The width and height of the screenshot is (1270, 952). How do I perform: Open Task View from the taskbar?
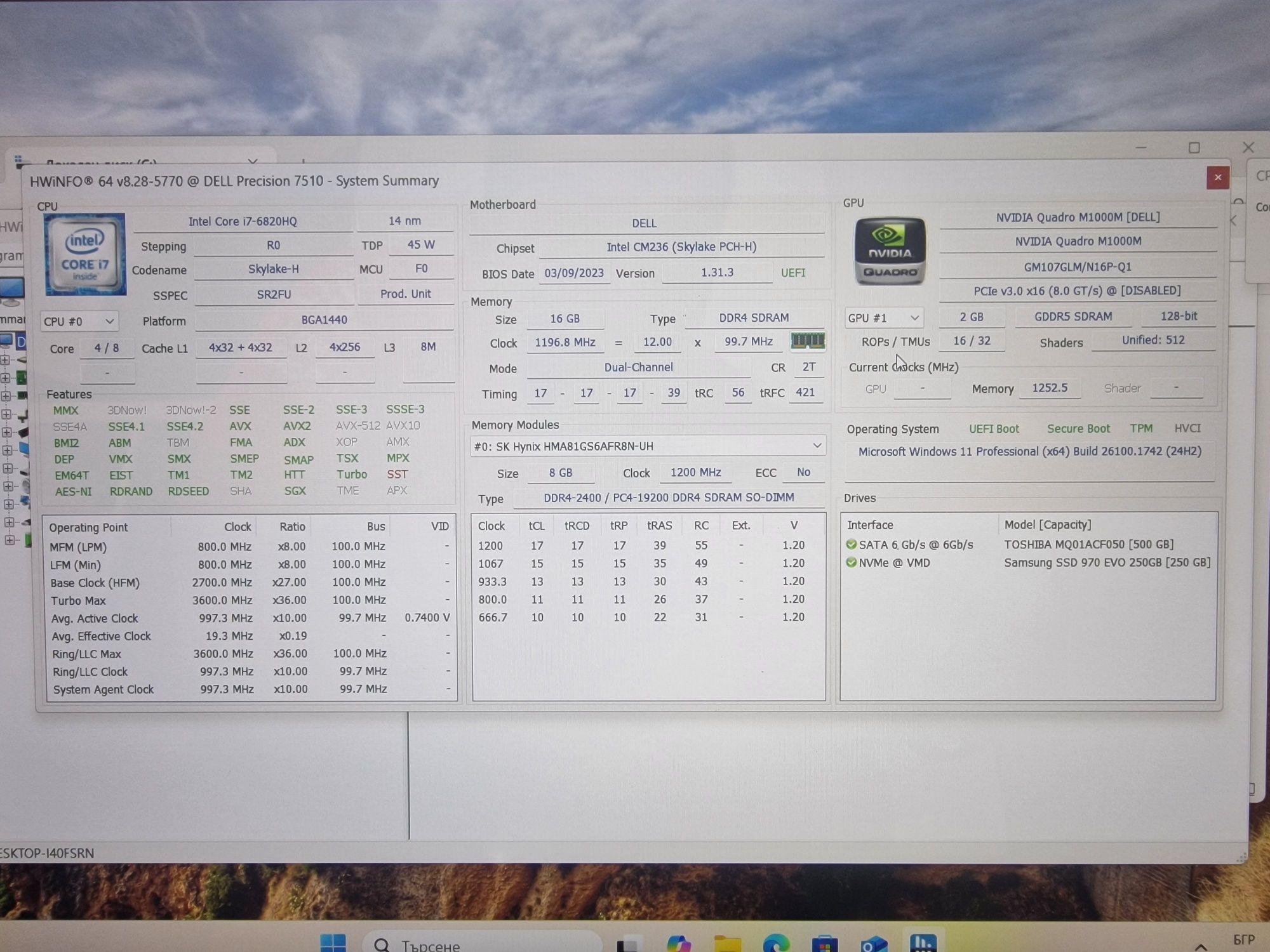629,944
